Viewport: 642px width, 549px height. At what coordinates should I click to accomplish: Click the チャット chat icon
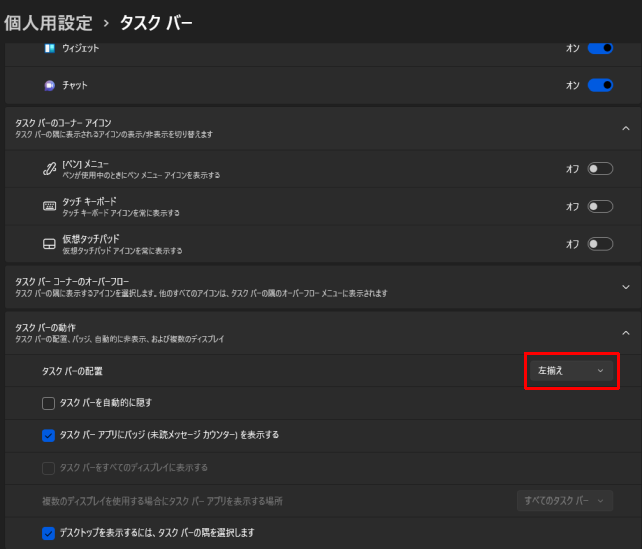pos(50,85)
